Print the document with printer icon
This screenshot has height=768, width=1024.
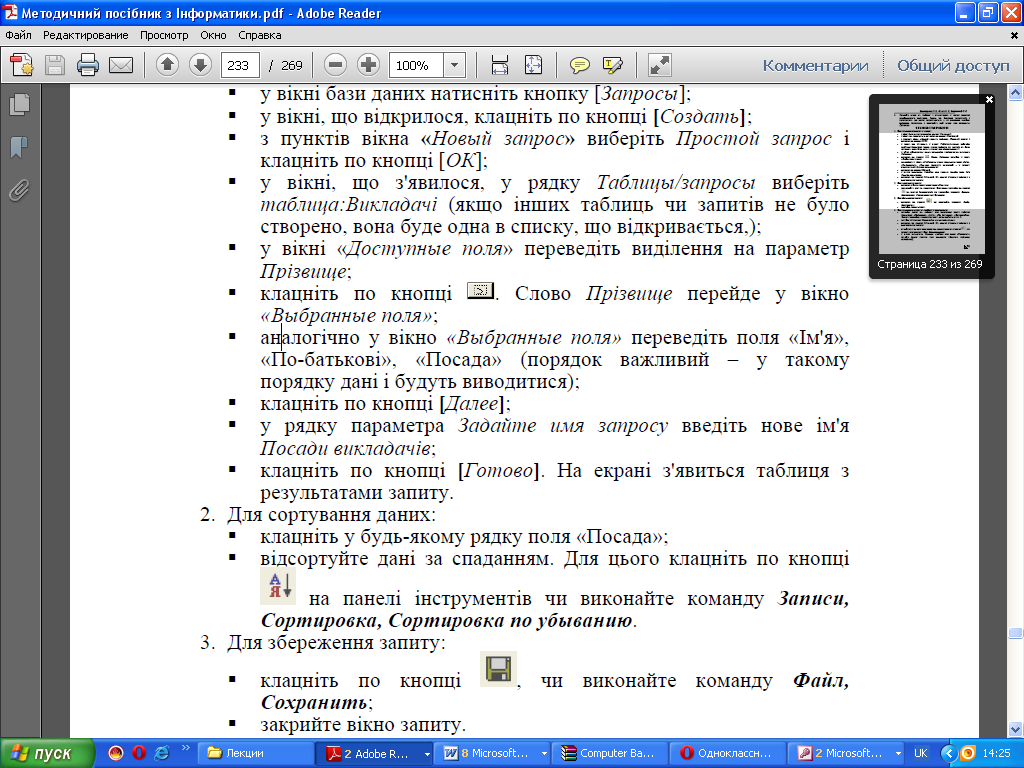88,65
